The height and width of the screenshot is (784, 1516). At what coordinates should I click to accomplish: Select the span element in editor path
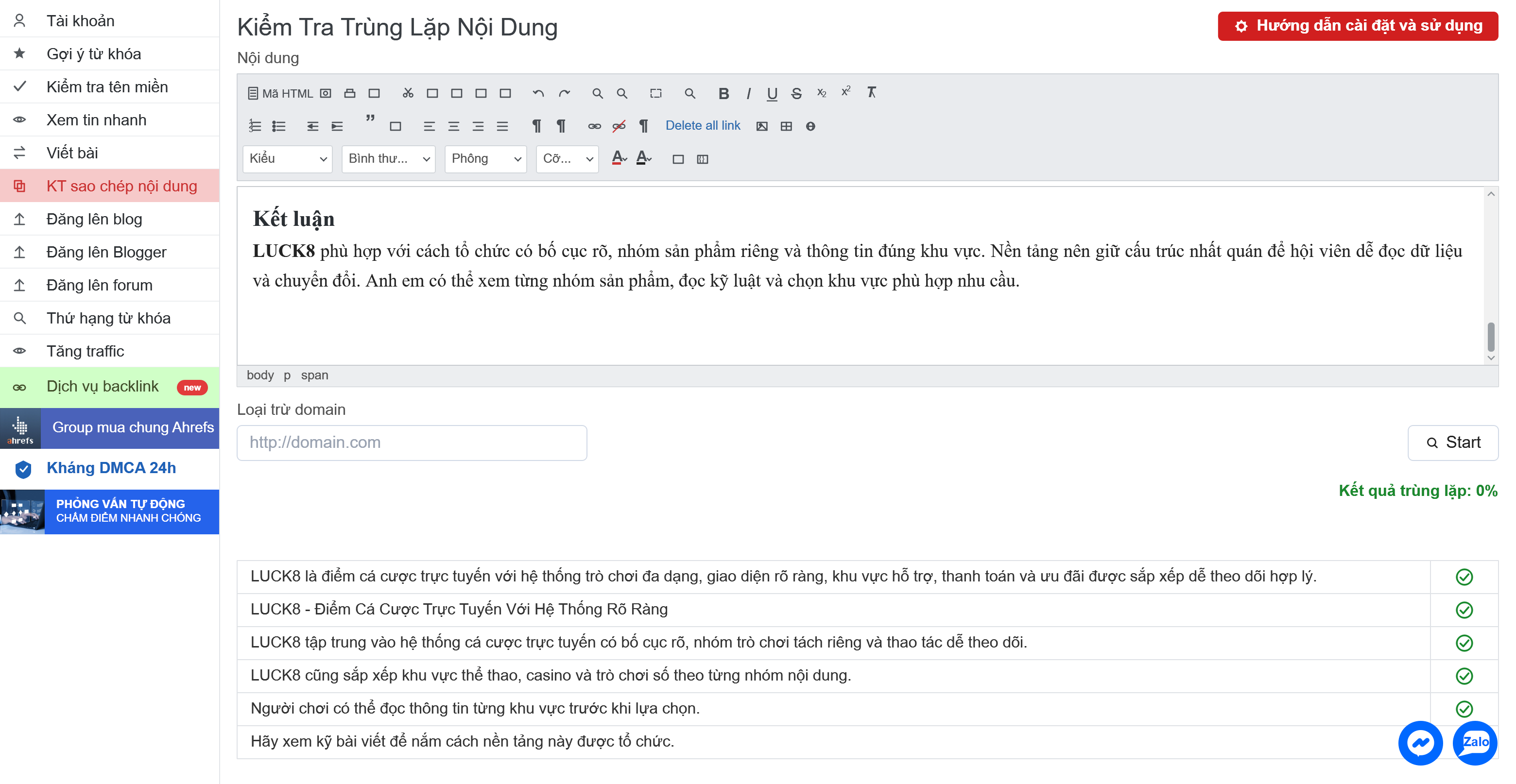click(x=314, y=375)
